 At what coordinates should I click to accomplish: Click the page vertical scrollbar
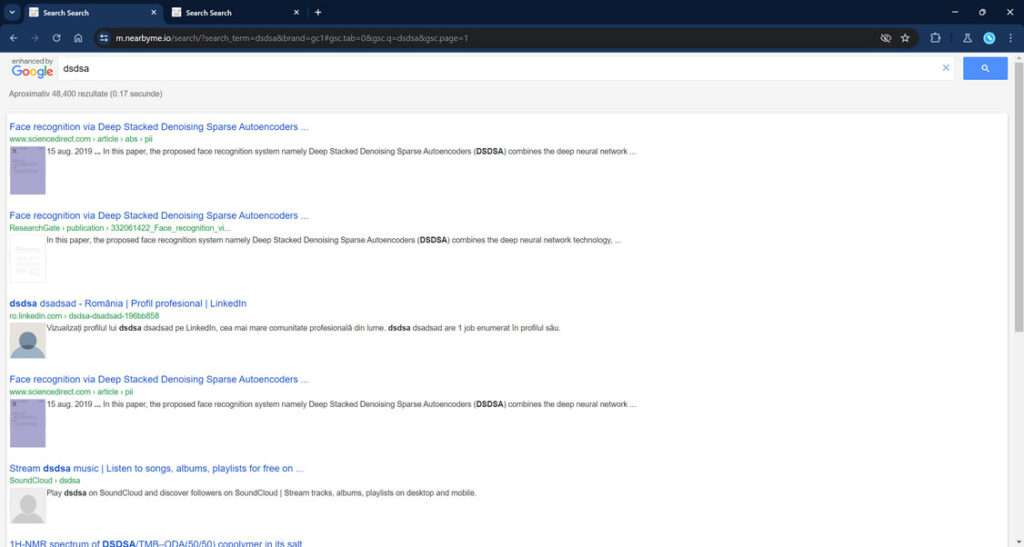click(1018, 196)
